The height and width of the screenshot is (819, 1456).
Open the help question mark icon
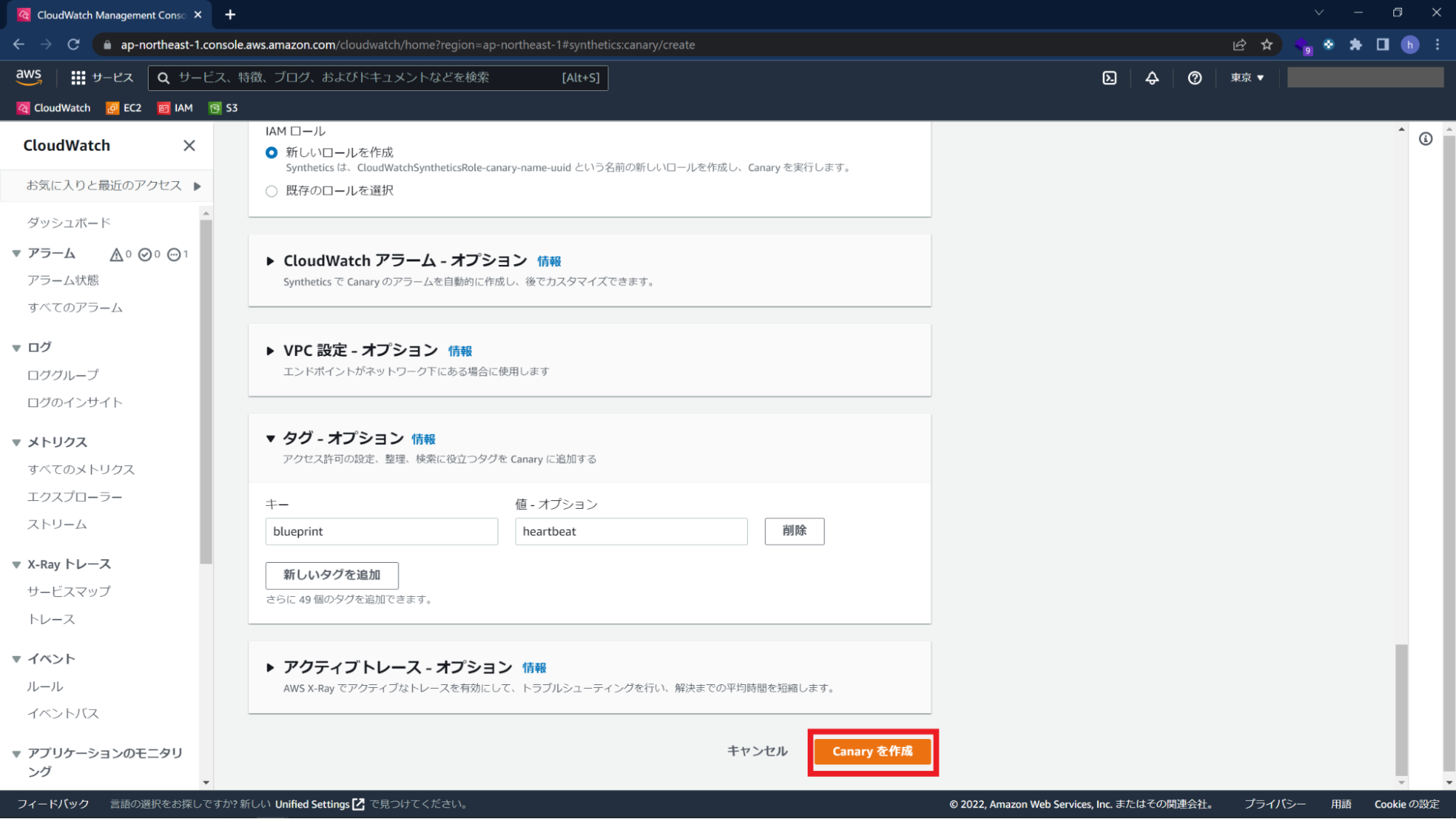(x=1195, y=78)
